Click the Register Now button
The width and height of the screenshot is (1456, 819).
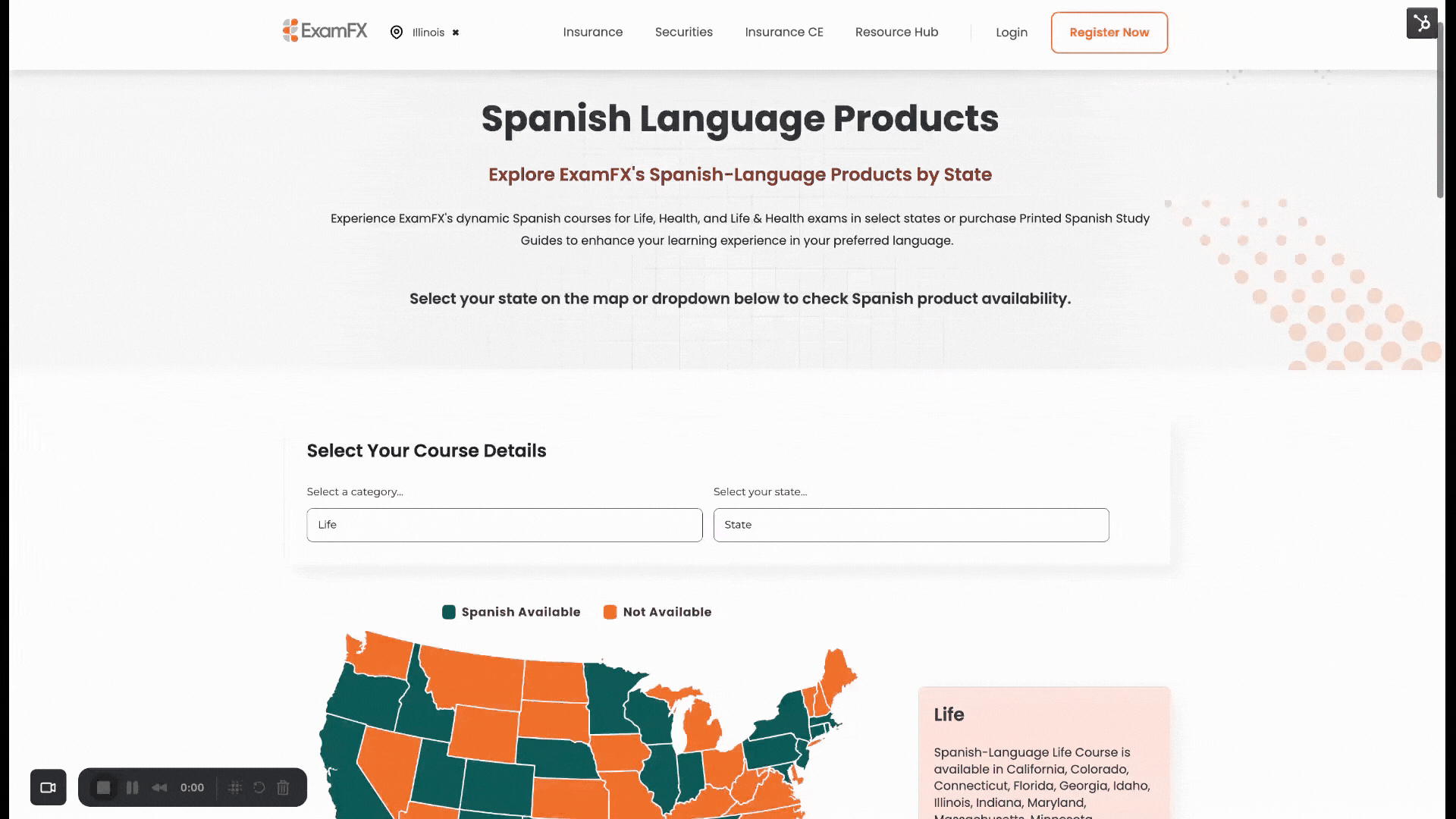1109,33
